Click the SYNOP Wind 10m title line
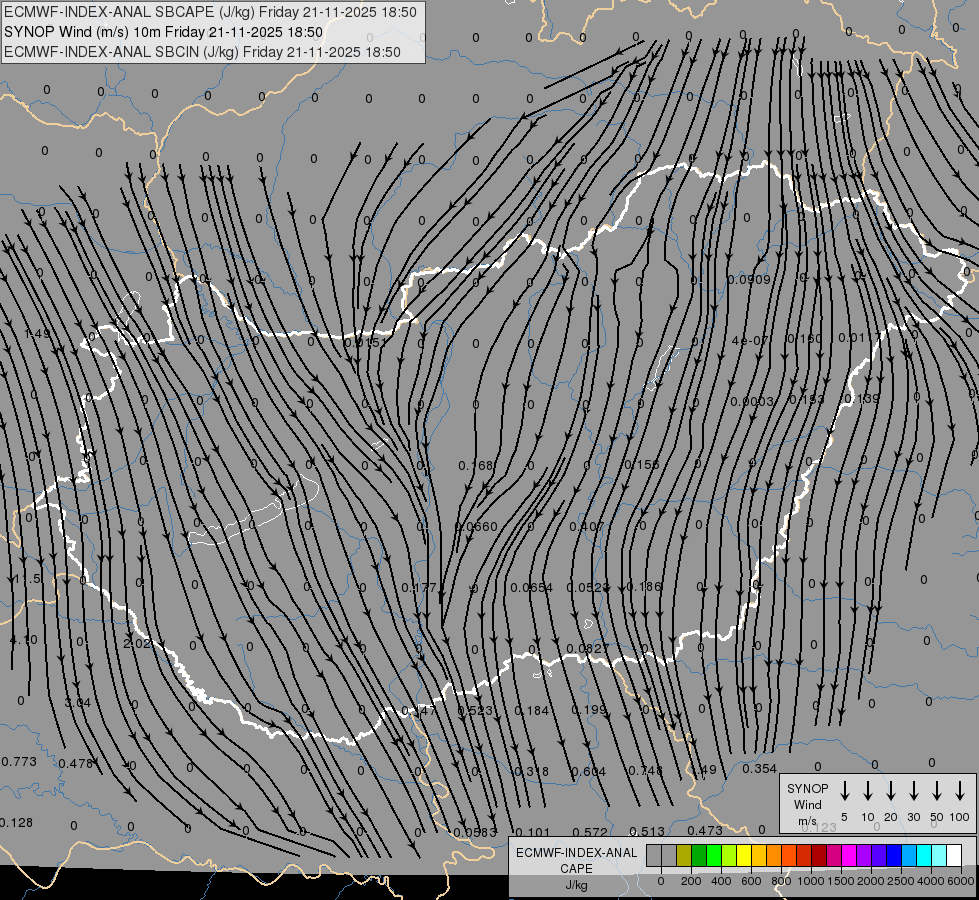Screen dimensions: 979x900 [x=164, y=32]
